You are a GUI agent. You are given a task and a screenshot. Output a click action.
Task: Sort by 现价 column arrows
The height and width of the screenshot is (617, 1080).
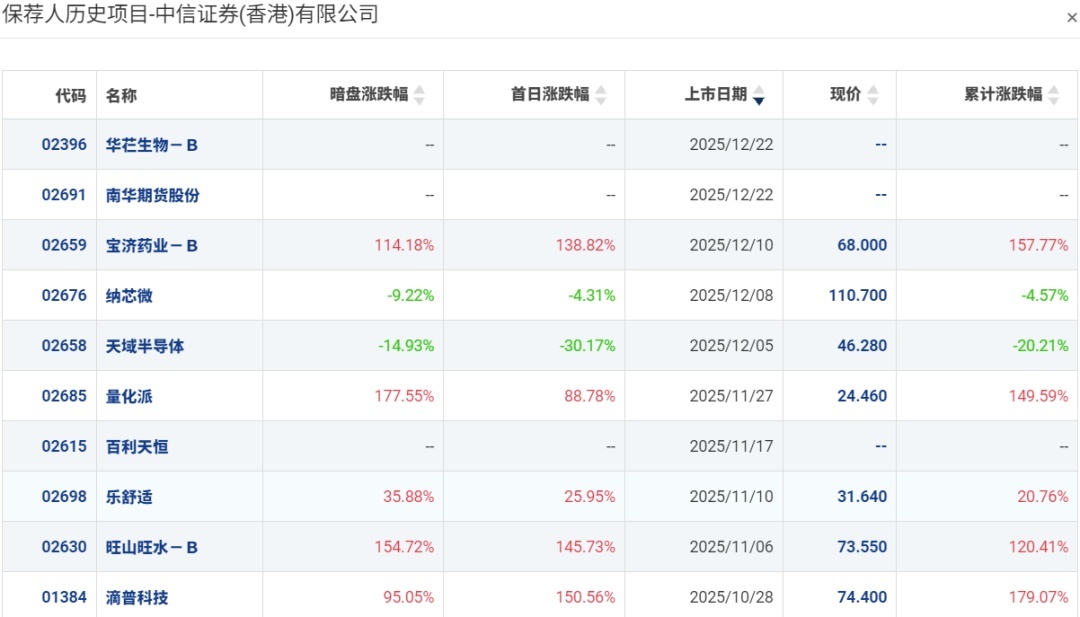click(873, 95)
